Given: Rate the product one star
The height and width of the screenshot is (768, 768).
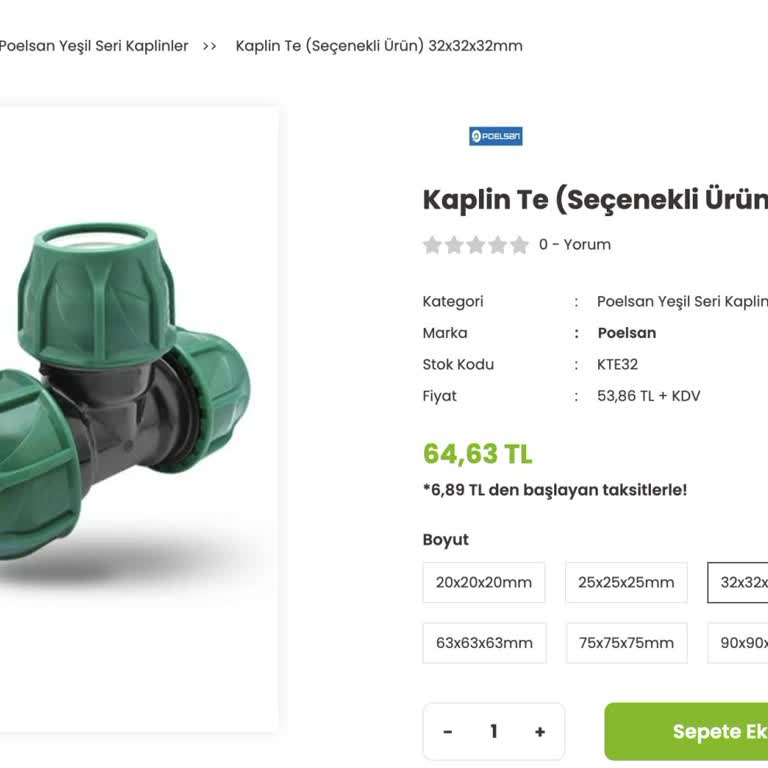Looking at the screenshot, I should coord(432,245).
